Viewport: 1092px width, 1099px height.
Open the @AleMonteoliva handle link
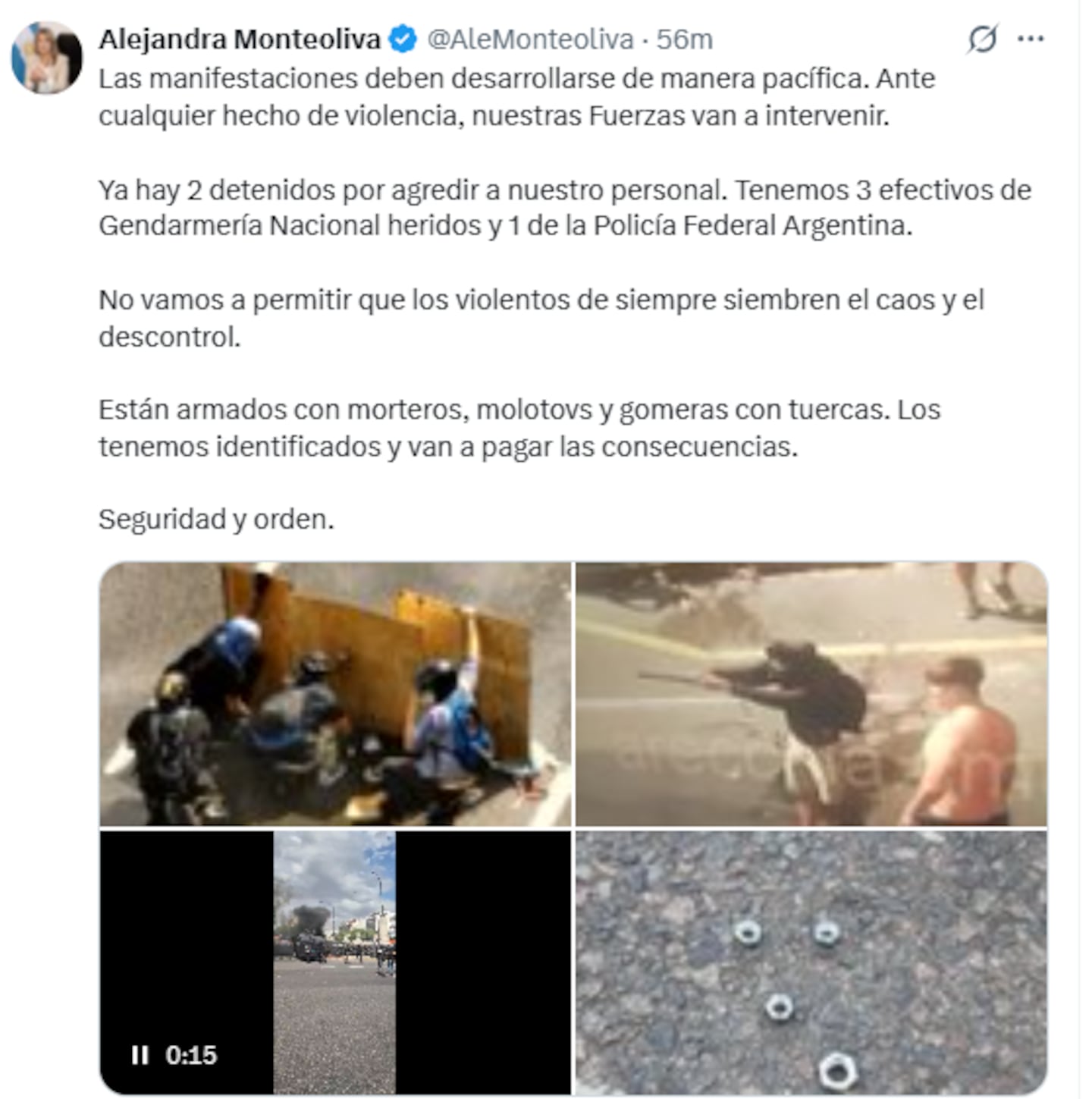coord(530,39)
